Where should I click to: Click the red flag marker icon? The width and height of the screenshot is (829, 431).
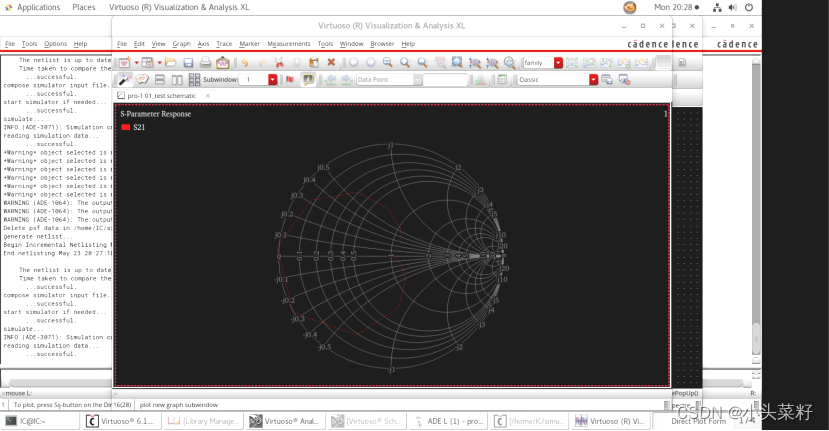(290, 79)
